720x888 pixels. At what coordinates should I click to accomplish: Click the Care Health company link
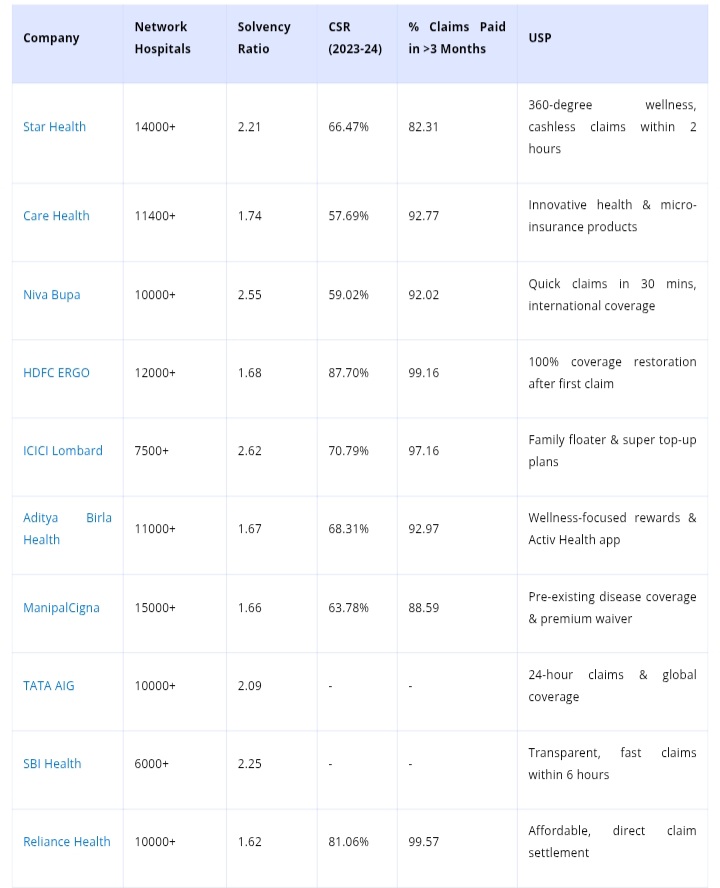coord(56,216)
